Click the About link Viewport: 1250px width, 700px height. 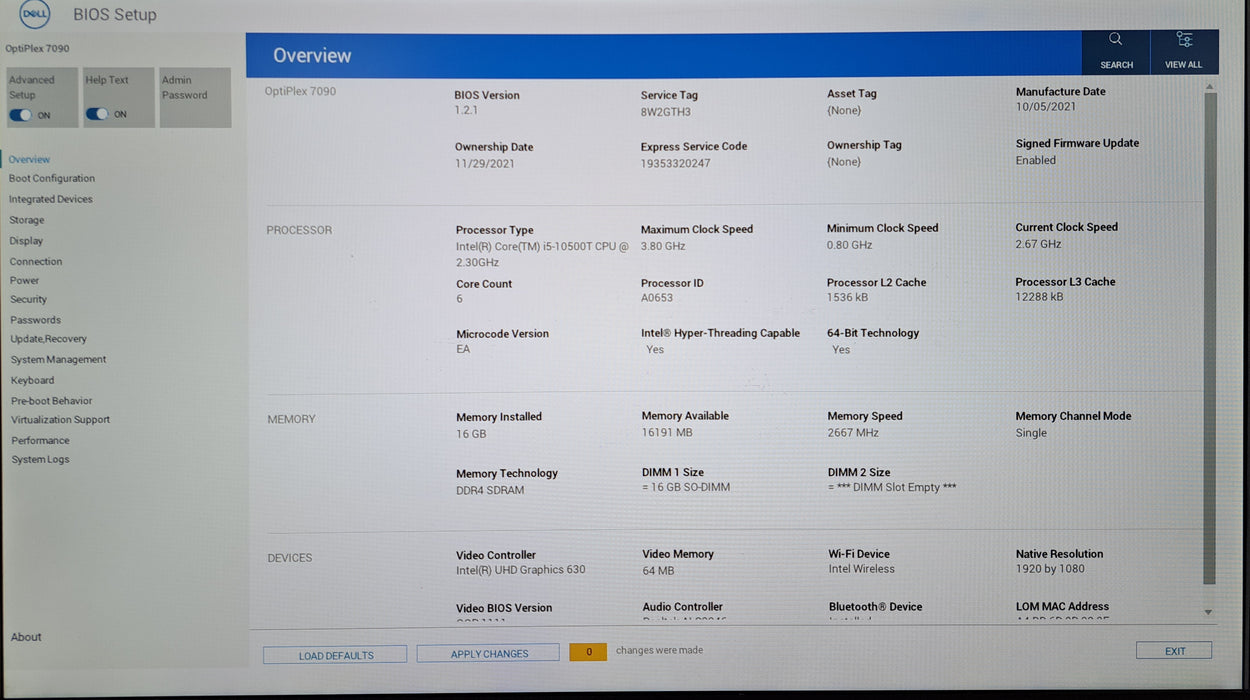(x=27, y=637)
